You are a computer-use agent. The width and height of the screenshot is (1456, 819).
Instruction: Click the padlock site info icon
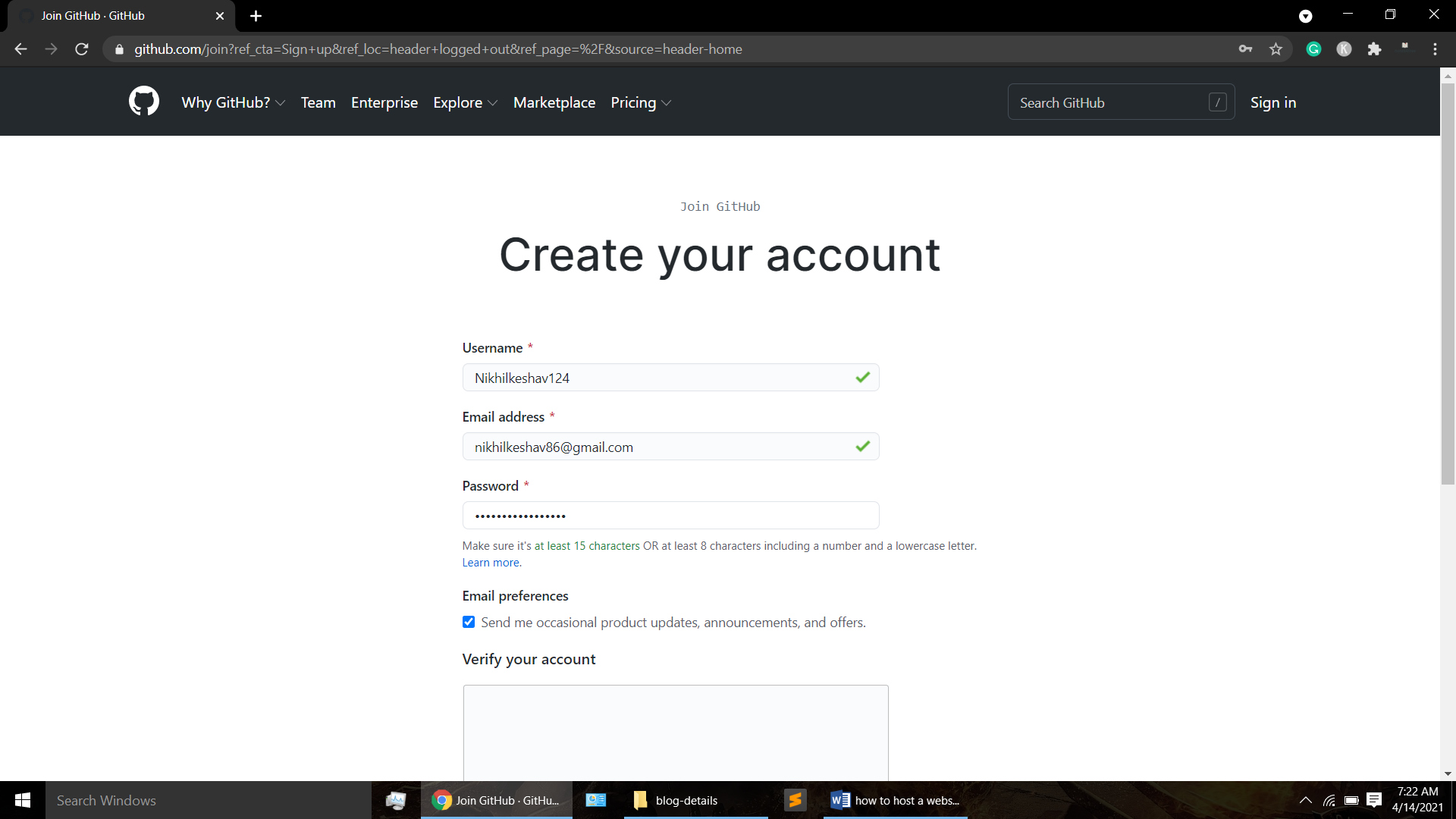click(x=119, y=49)
